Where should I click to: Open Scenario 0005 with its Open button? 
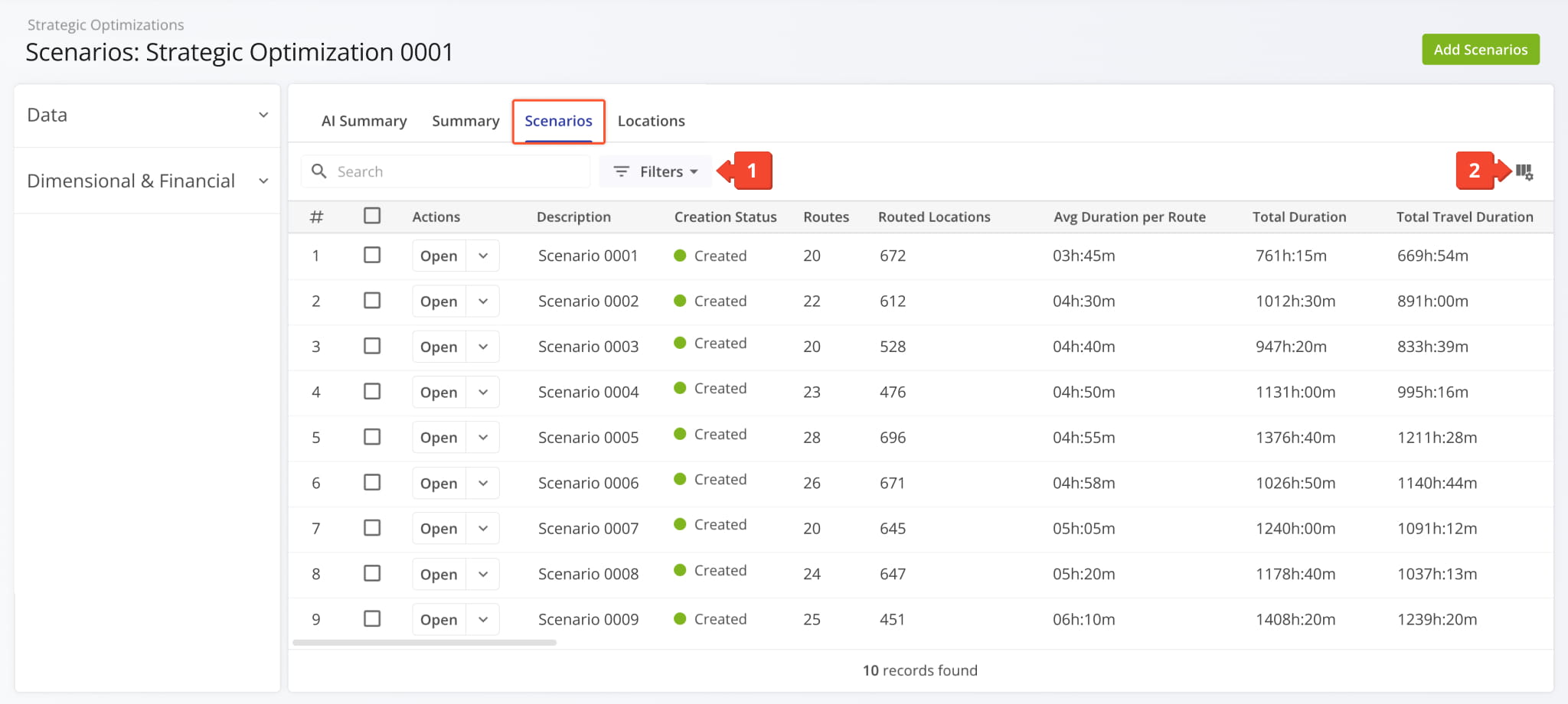click(439, 437)
